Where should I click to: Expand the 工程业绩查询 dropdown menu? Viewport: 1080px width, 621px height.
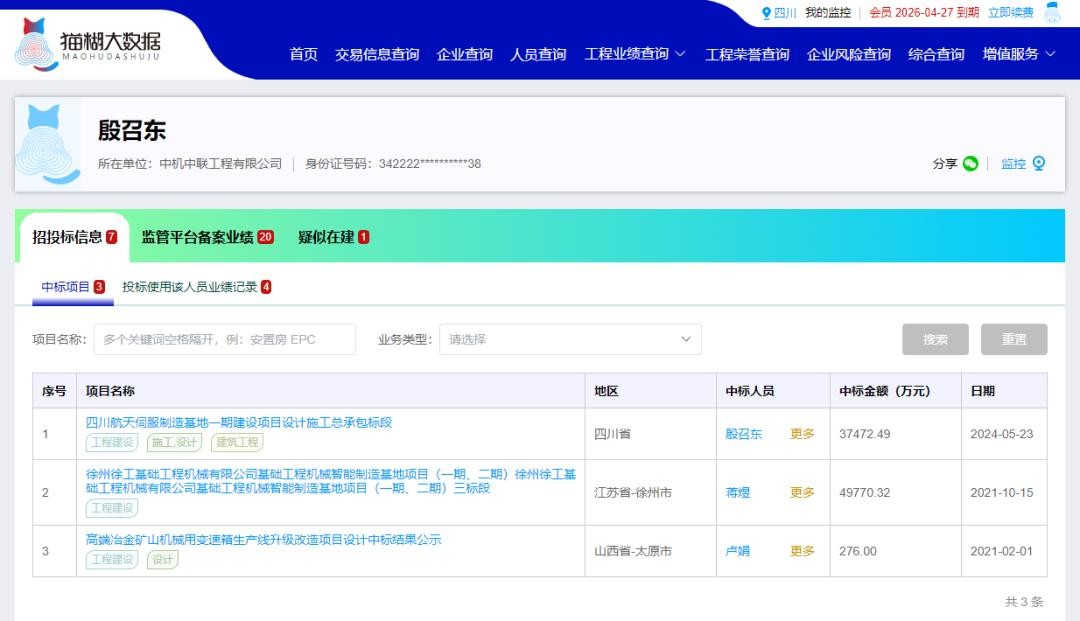(x=635, y=54)
